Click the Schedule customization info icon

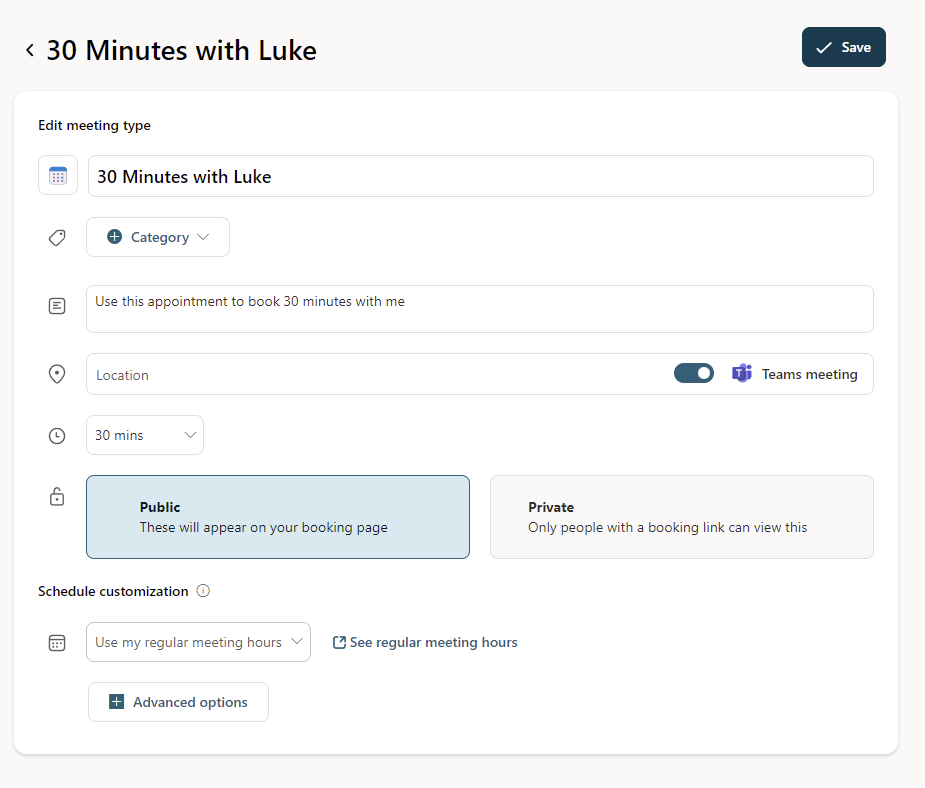tap(203, 591)
